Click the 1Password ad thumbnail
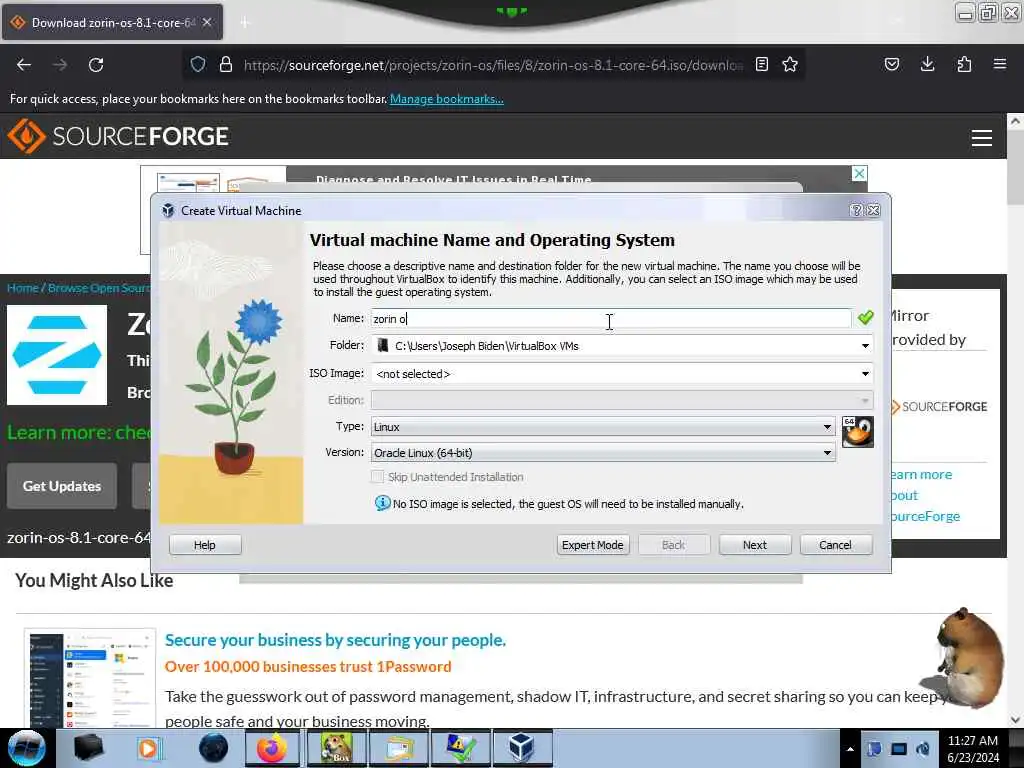 click(x=90, y=678)
